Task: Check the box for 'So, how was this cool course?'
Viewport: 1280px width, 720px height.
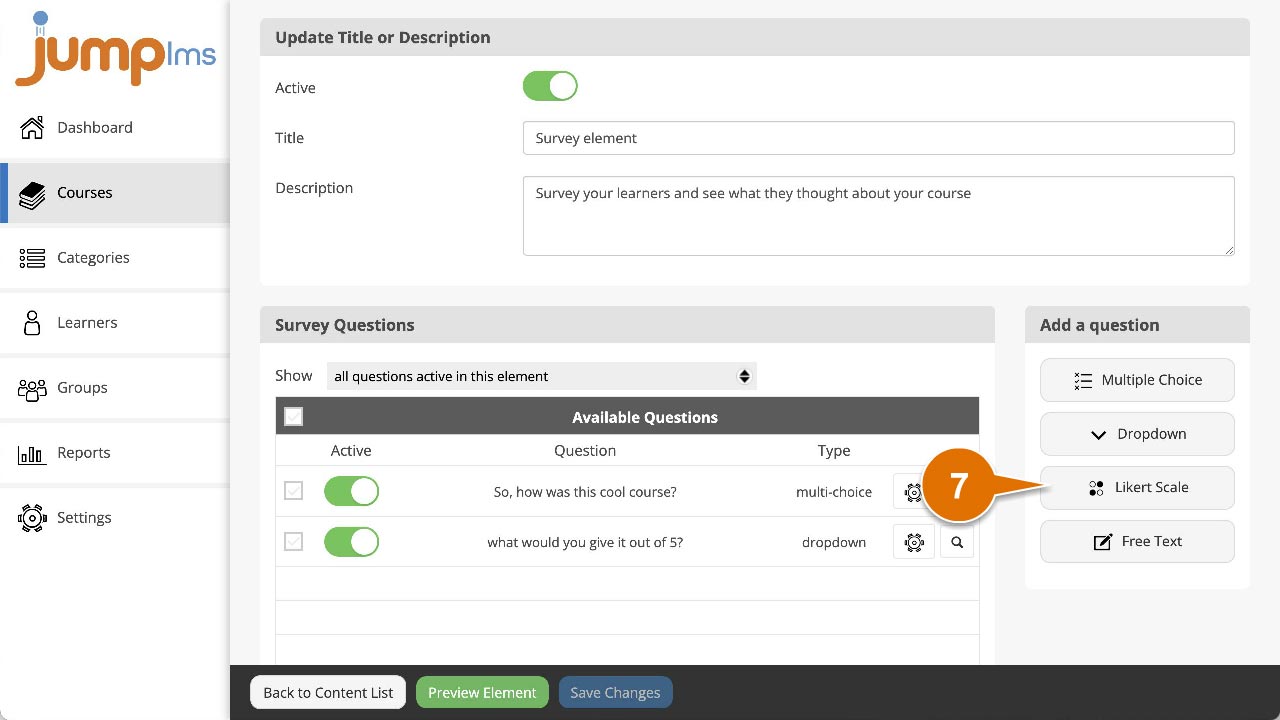Action: point(293,491)
